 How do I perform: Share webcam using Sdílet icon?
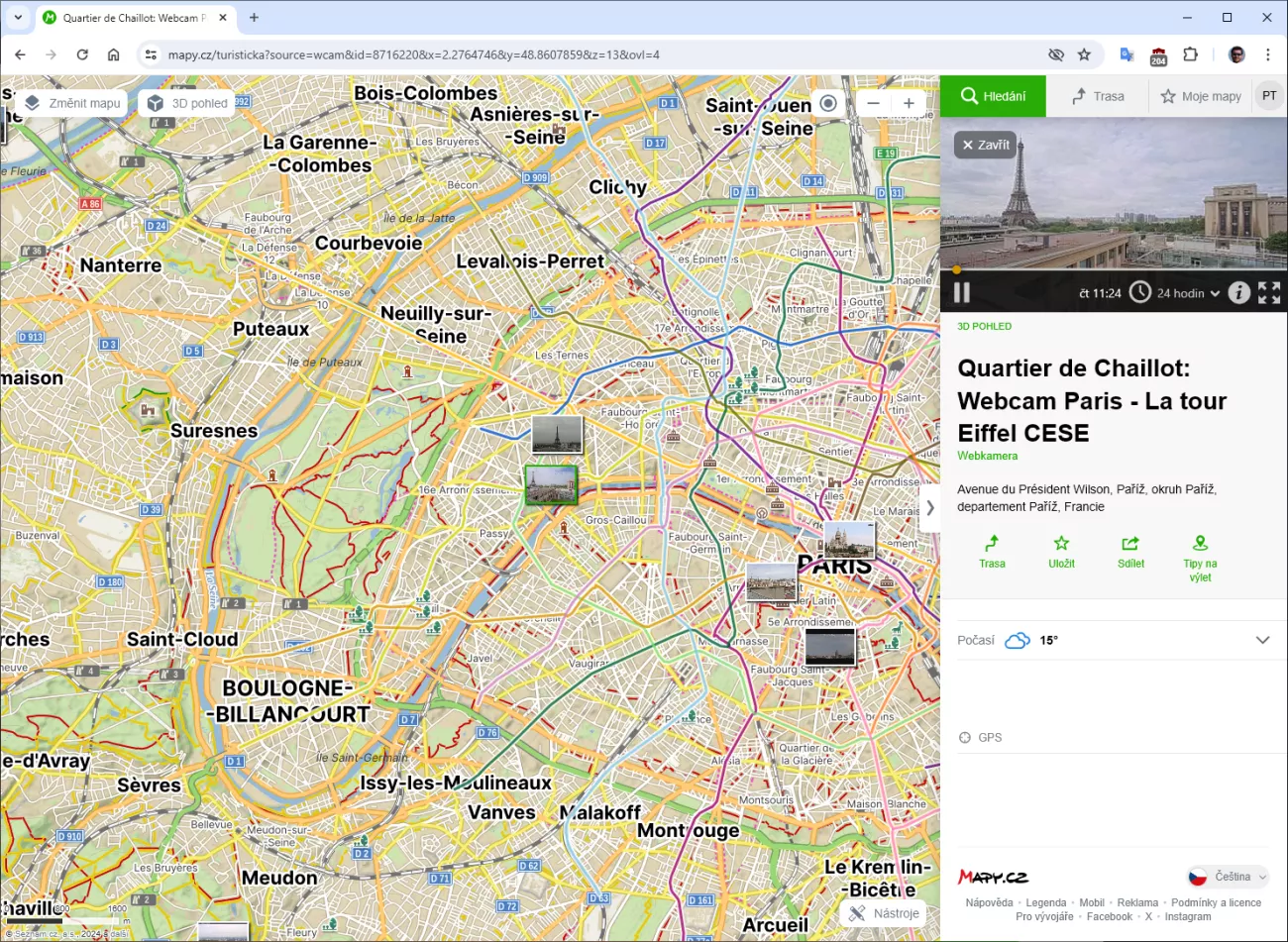(1130, 552)
